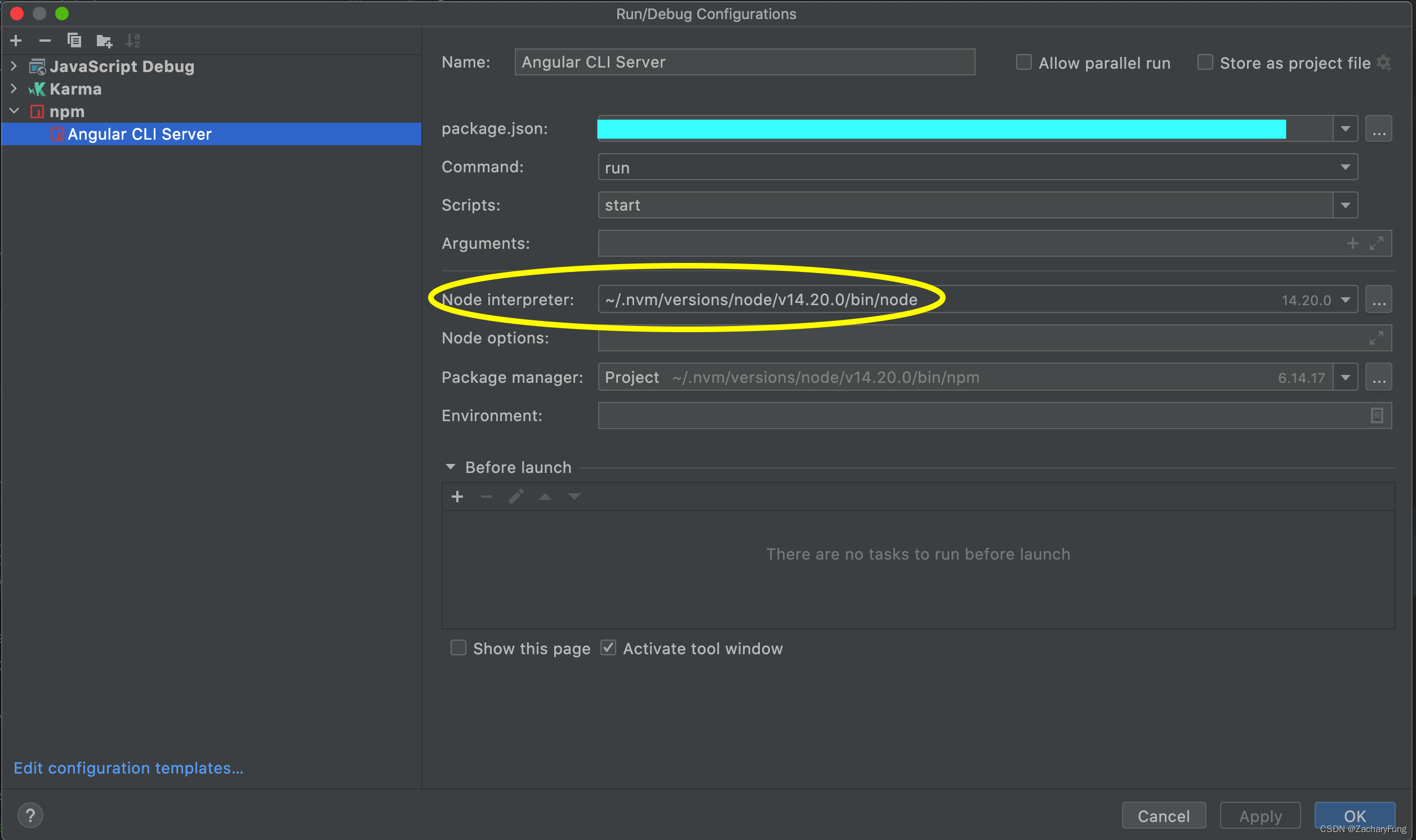Click the Apply button
The width and height of the screenshot is (1416, 840).
(x=1261, y=816)
